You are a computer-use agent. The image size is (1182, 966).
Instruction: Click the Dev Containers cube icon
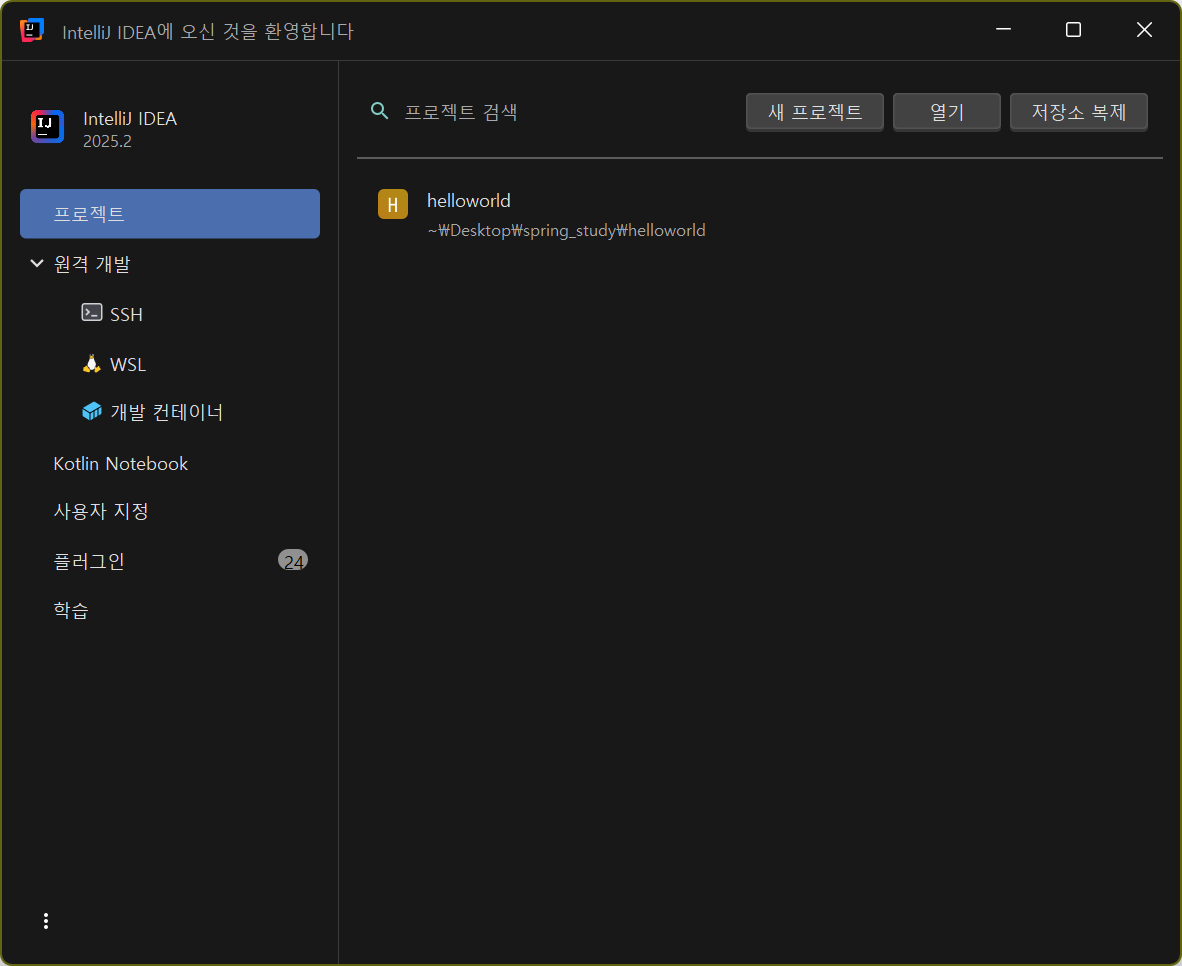[92, 412]
